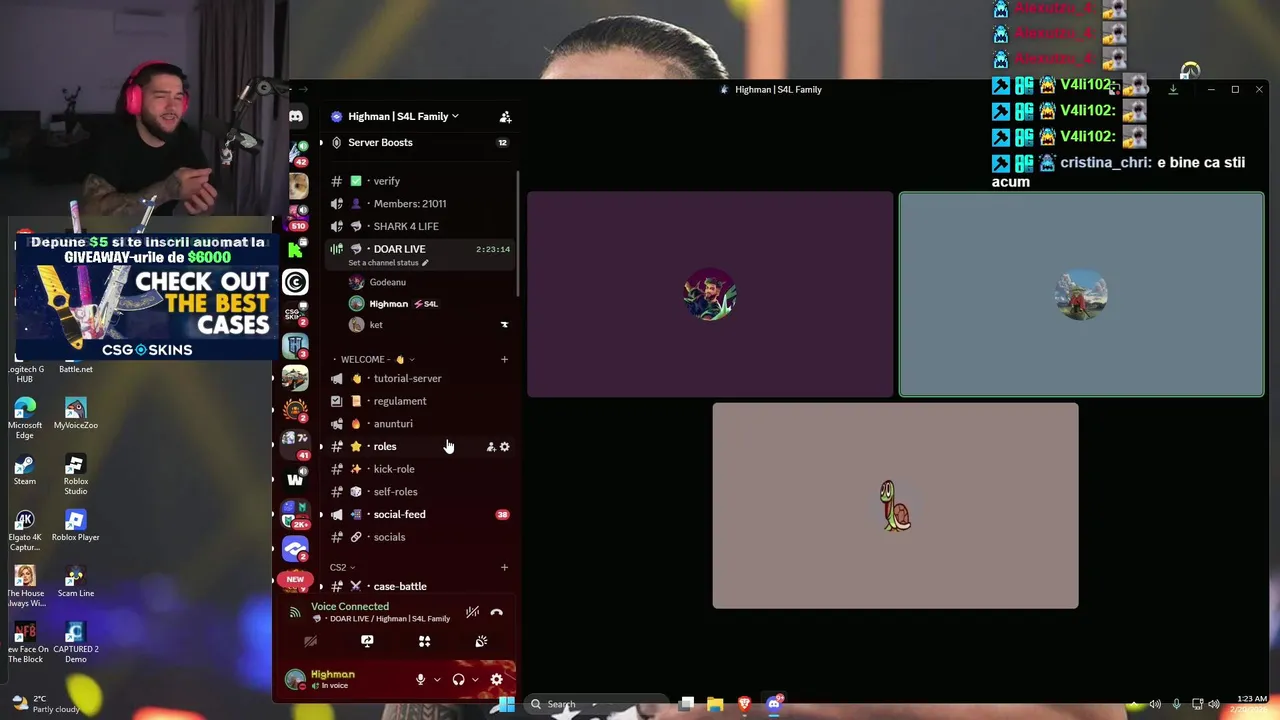Open Discord user settings gear
1280x720 pixels.
[497, 680]
